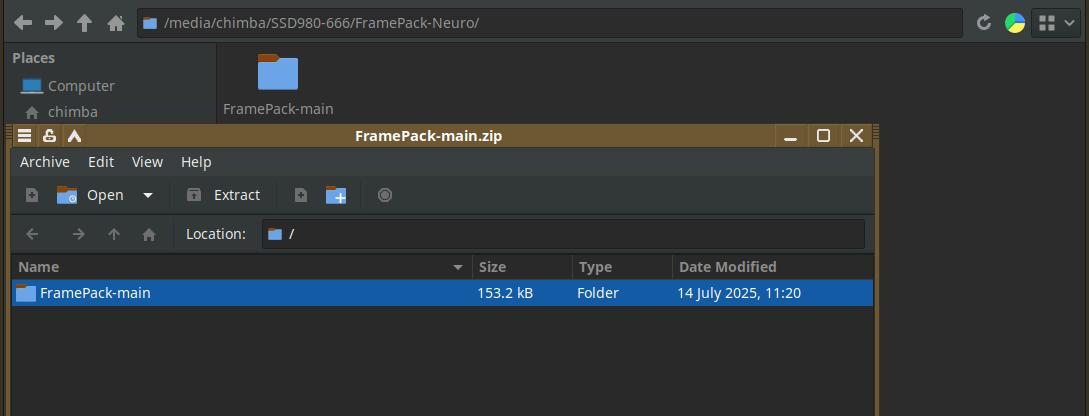This screenshot has width=1089, height=416.
Task: Click the stop operation icon
Action: tap(385, 195)
